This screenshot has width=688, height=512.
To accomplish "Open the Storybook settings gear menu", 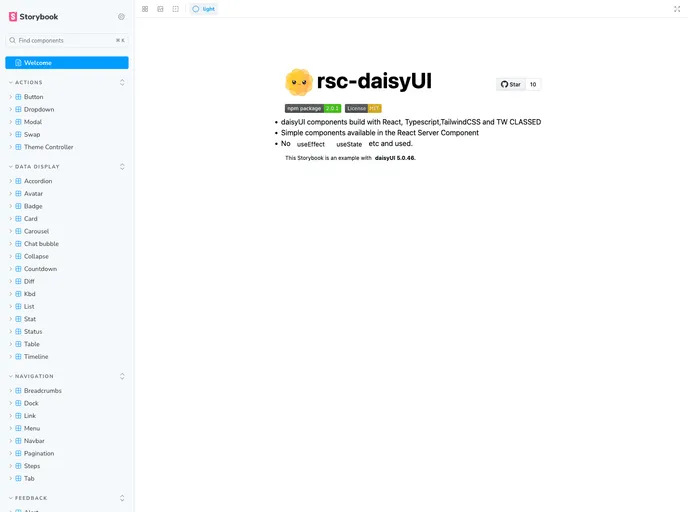I will pos(121,17).
